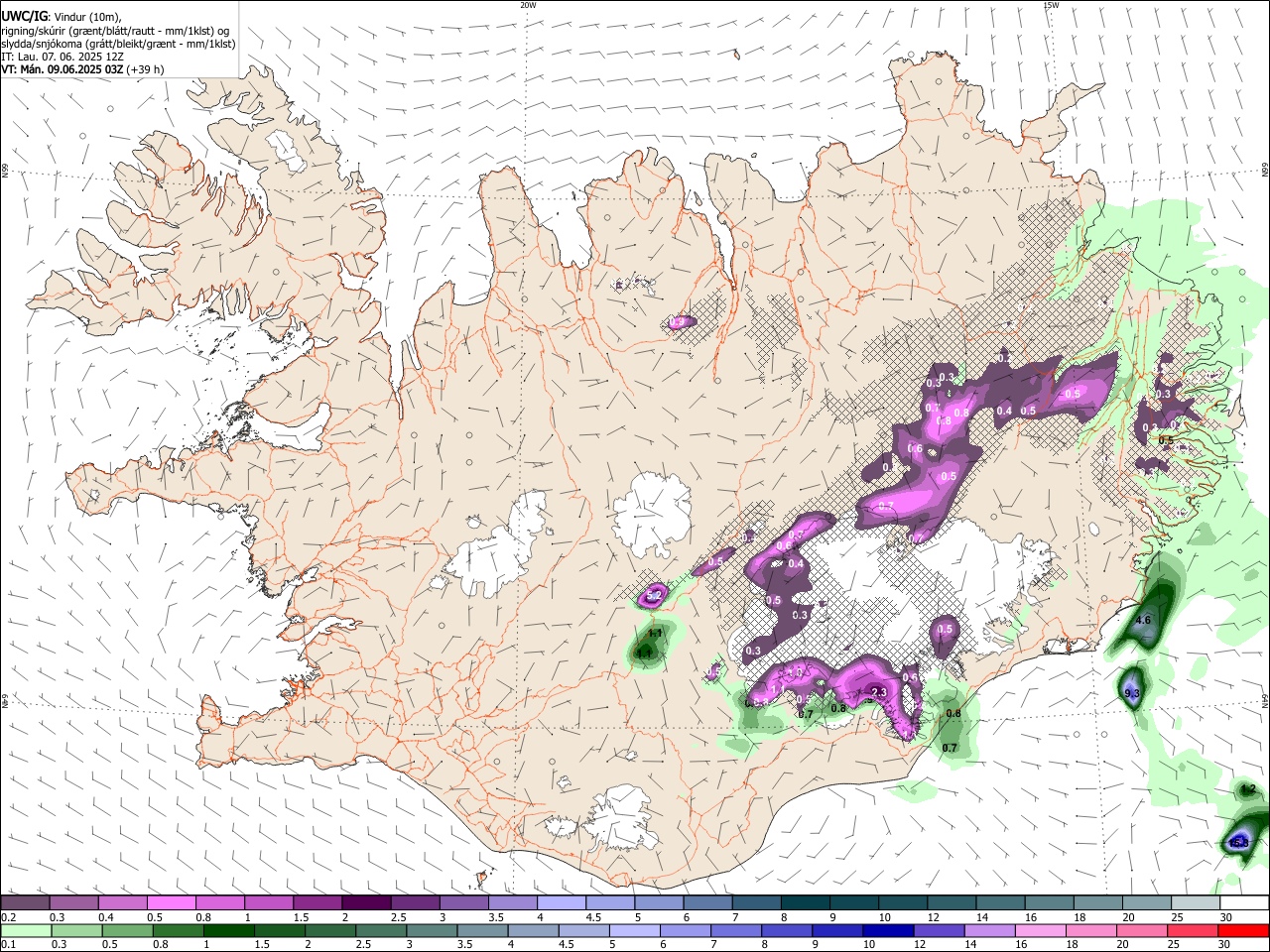Click the '15W' longitude label

(1051, 5)
